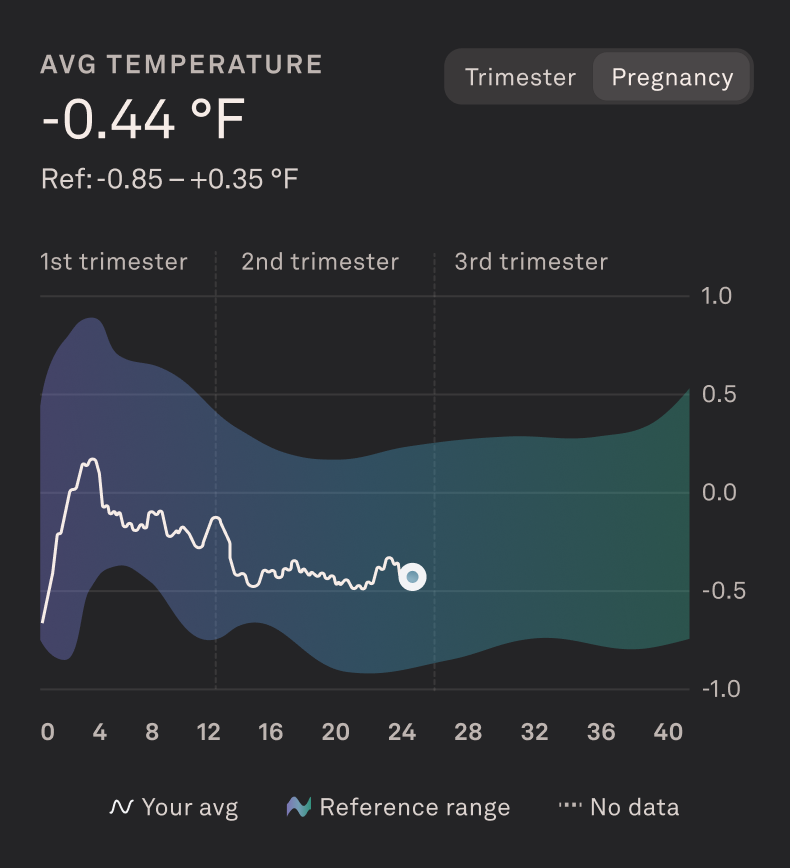Image resolution: width=790 pixels, height=868 pixels.
Task: Click week 24 on the x-axis
Action: click(402, 732)
